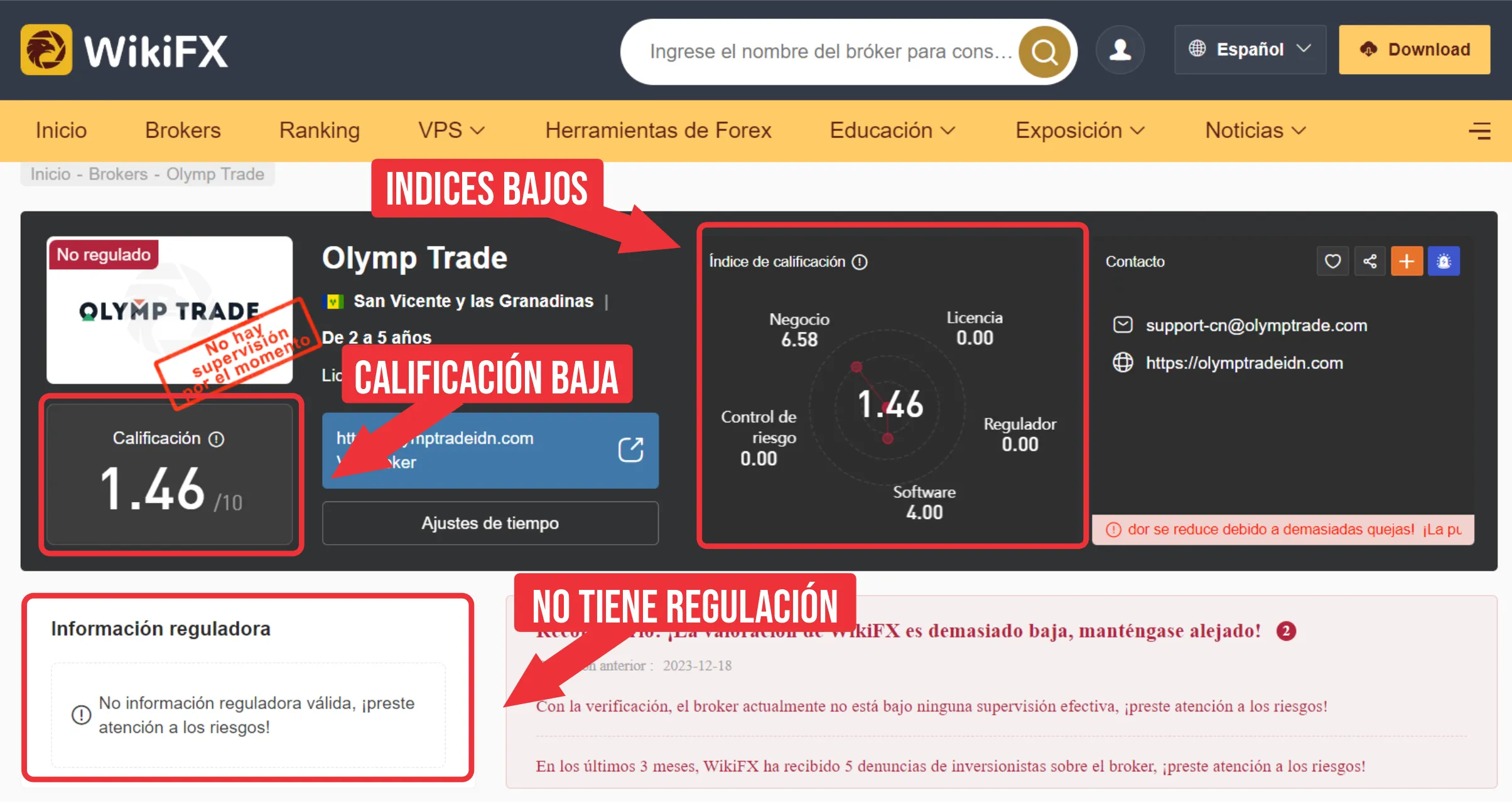Open the blue olymptradeidn.com broker website button
The width and height of the screenshot is (1512, 802).
point(490,450)
